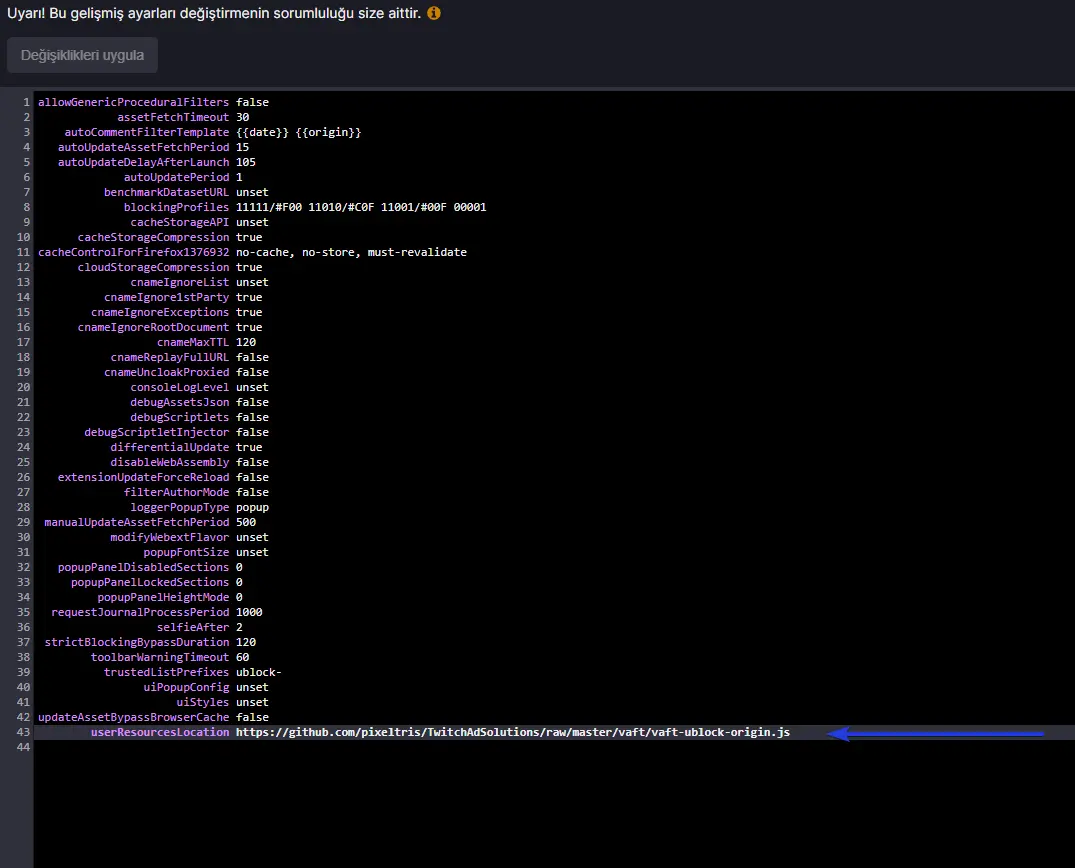Click the cnameIgnoreList unset value
1075x868 pixels.
[252, 282]
